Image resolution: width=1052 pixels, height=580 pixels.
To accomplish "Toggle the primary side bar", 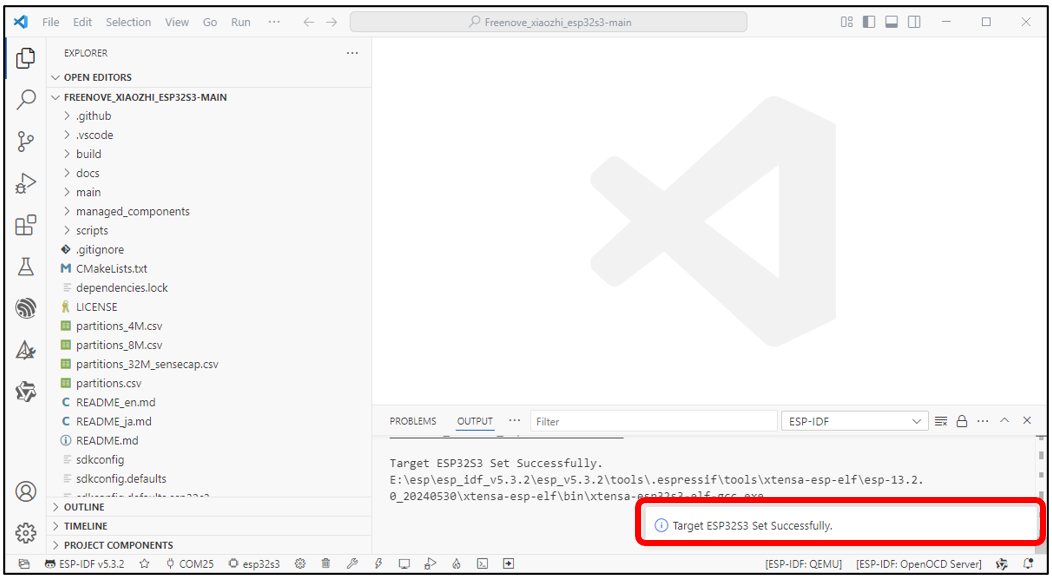I will (x=869, y=22).
